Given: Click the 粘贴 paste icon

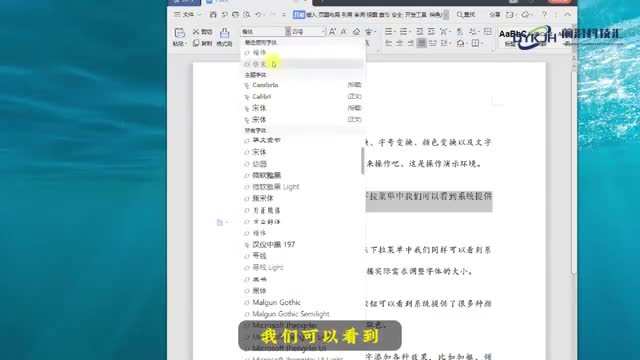Looking at the screenshot, I should (179, 33).
